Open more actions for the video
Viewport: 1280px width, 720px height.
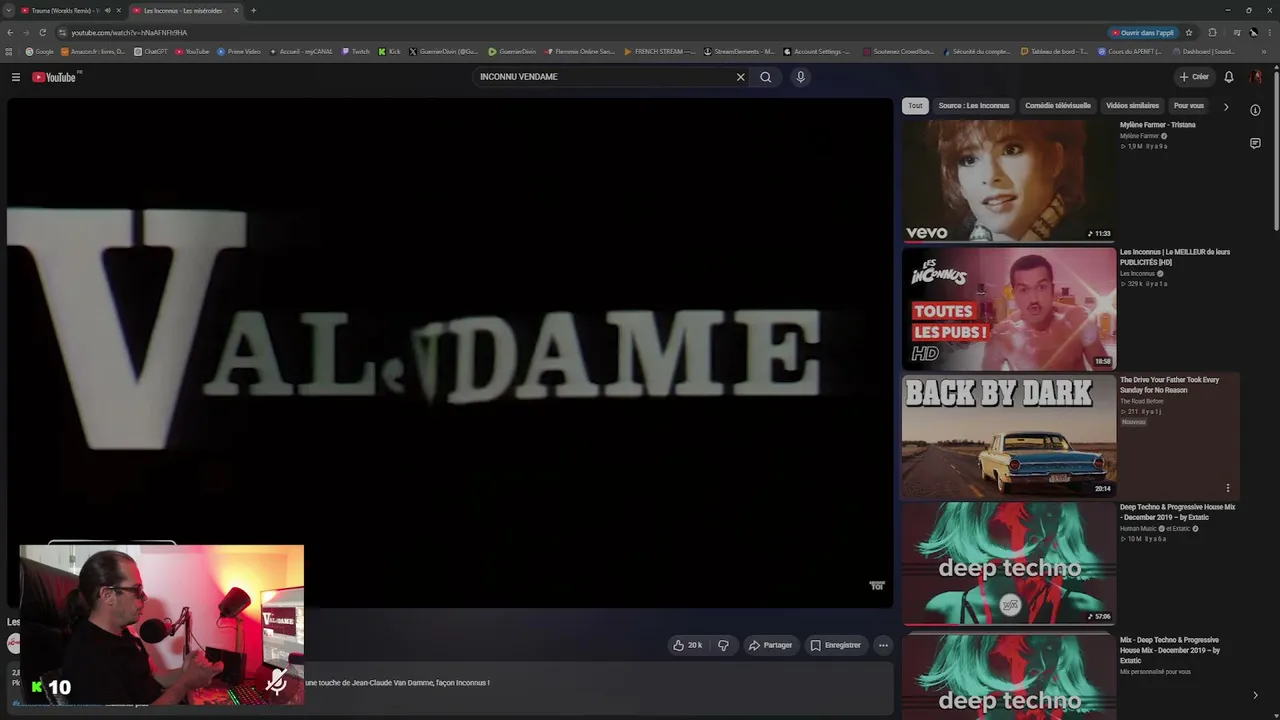point(883,645)
